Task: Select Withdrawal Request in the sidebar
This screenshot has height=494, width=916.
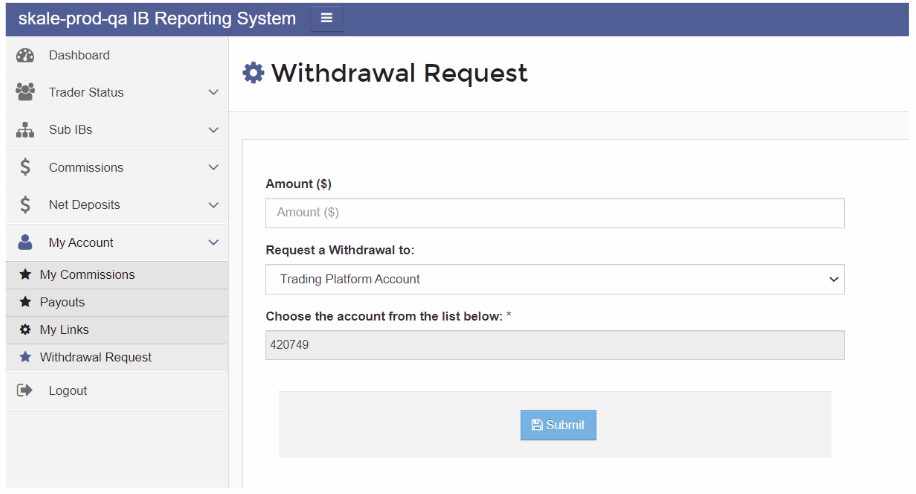Action: click(95, 357)
